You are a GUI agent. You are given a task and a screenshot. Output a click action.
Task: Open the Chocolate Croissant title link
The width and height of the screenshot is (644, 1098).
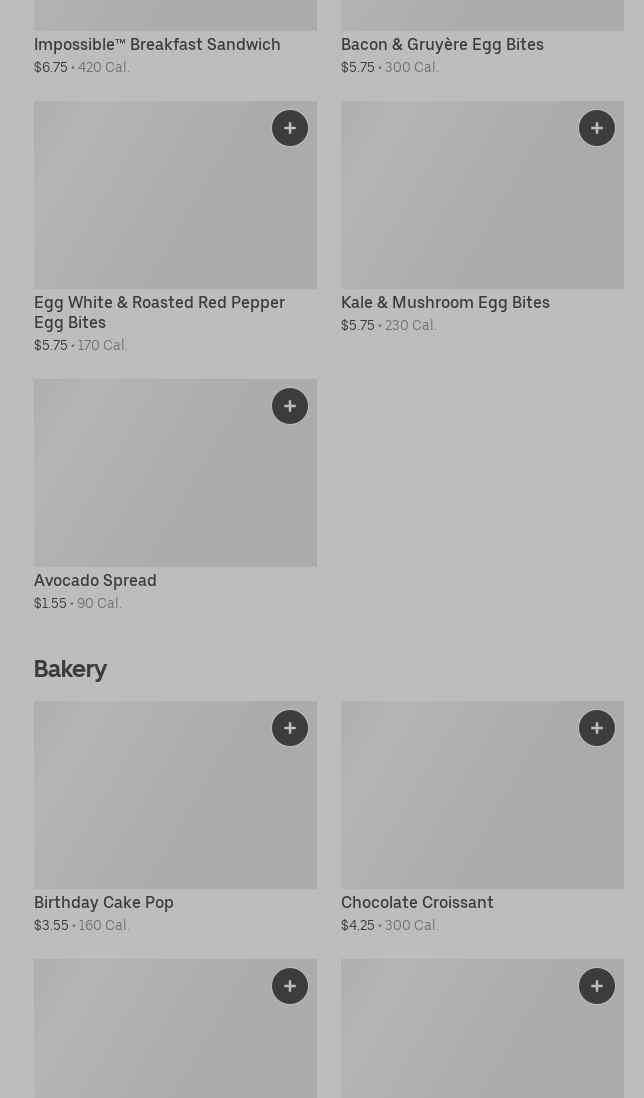[x=417, y=902]
